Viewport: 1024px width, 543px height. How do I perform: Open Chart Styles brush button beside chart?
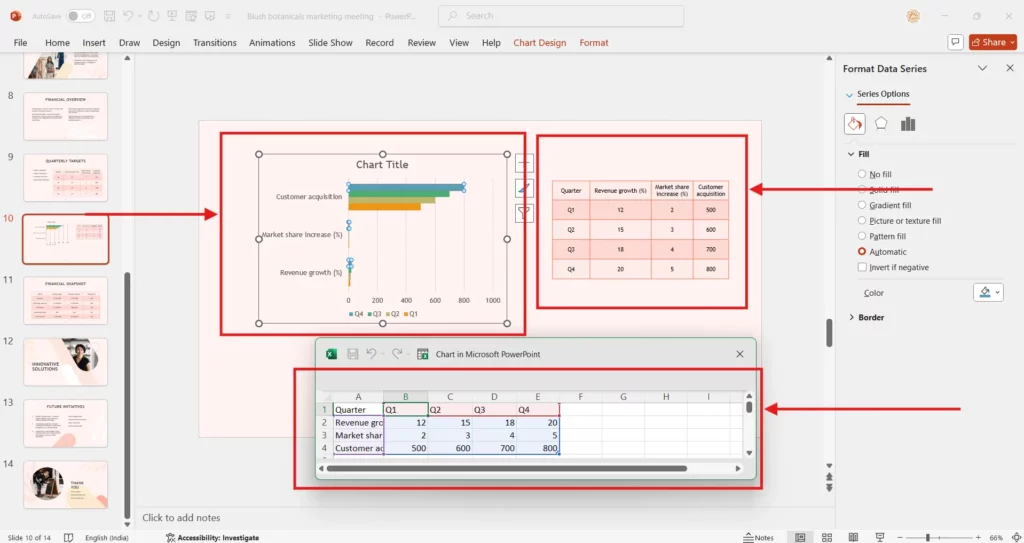pos(525,187)
